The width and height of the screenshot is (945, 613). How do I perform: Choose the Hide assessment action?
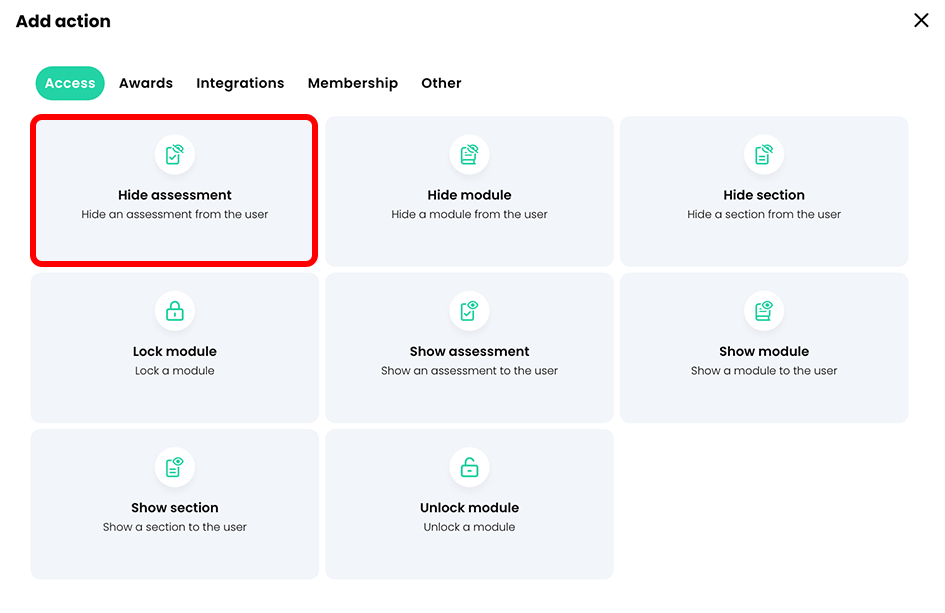[174, 190]
